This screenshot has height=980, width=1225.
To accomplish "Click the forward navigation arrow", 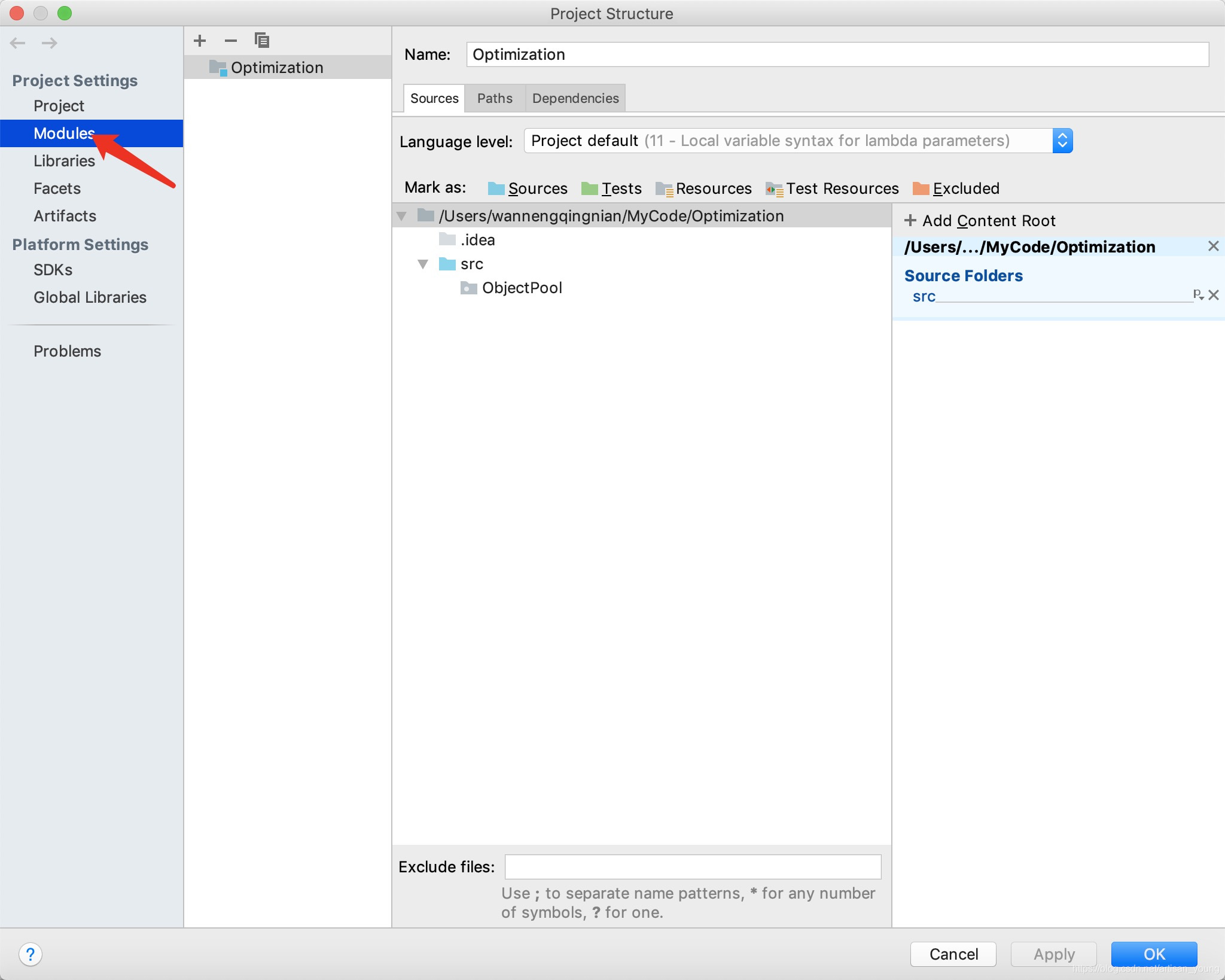I will (x=50, y=43).
